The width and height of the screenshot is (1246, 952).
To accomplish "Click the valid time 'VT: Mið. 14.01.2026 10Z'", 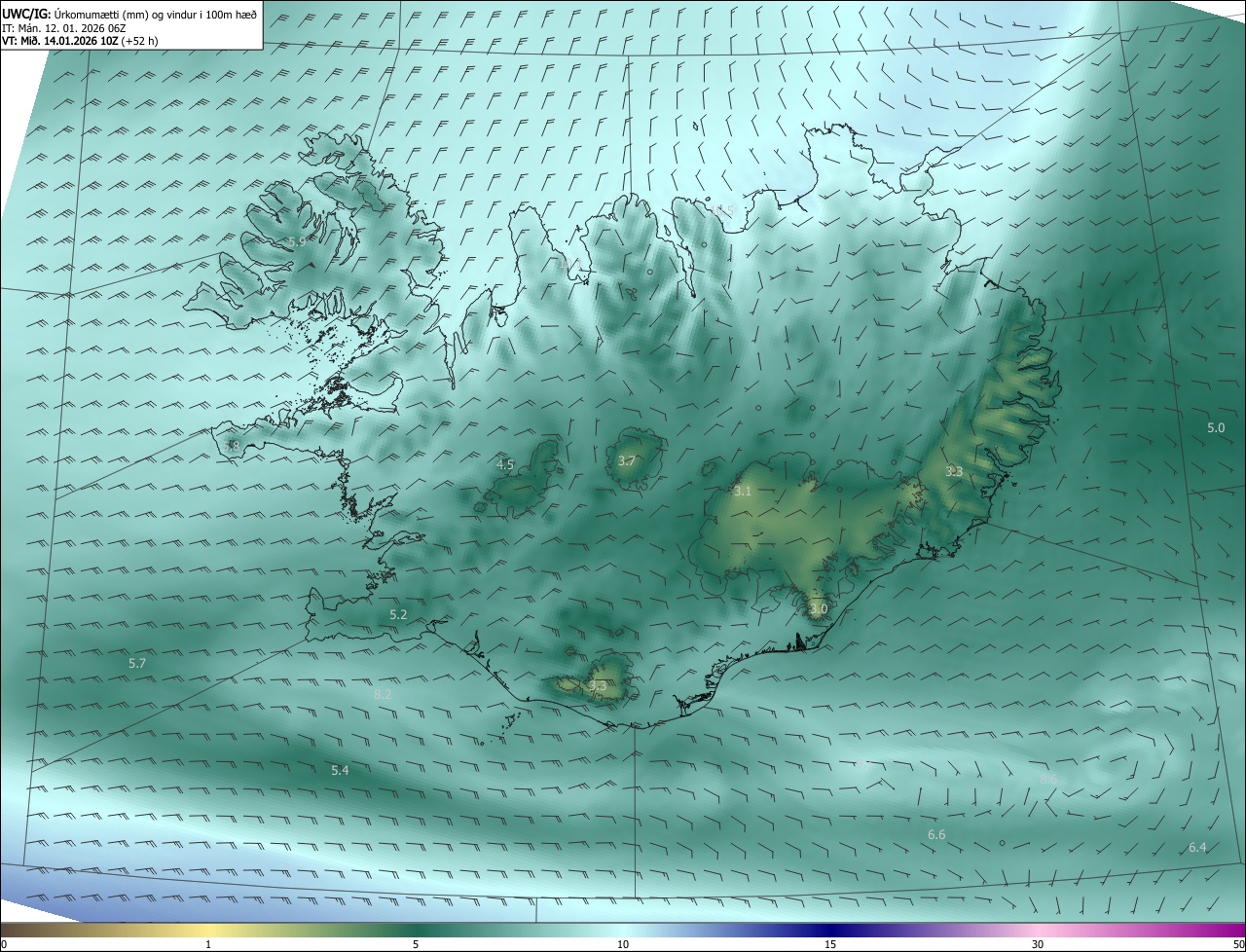I will coord(60,41).
